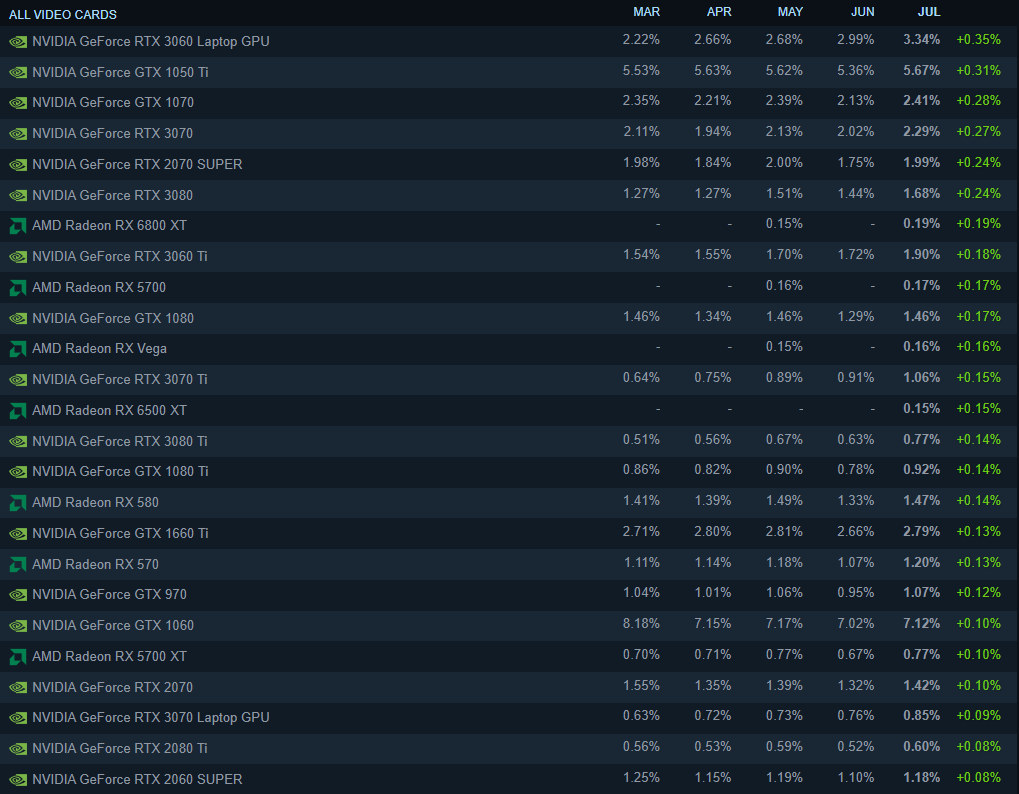Click the AMD logo beside Radeon RX 6500 XT

(x=17, y=411)
